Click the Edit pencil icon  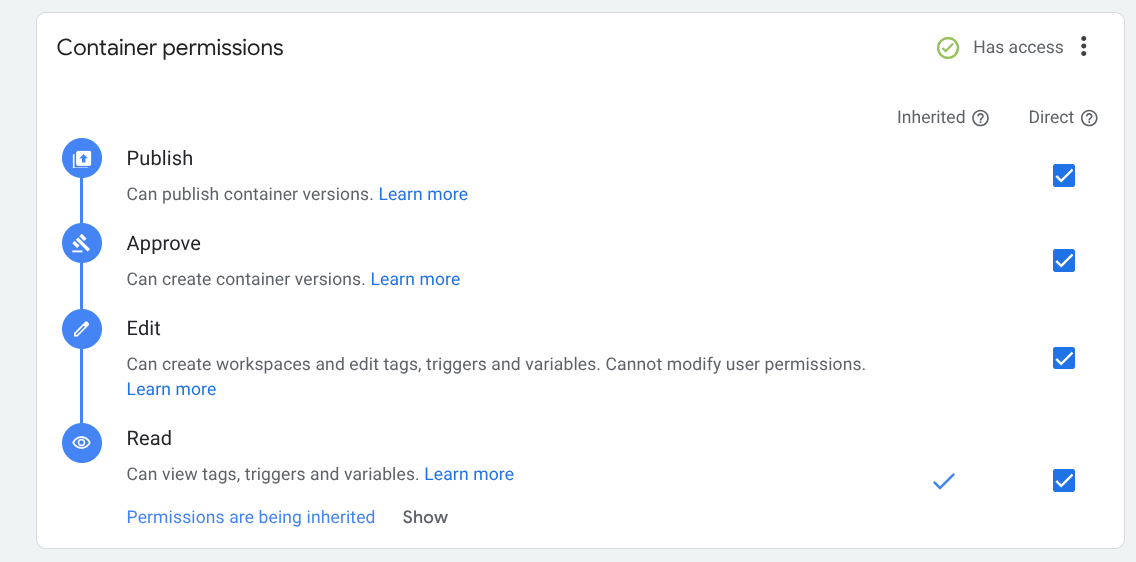coord(82,329)
